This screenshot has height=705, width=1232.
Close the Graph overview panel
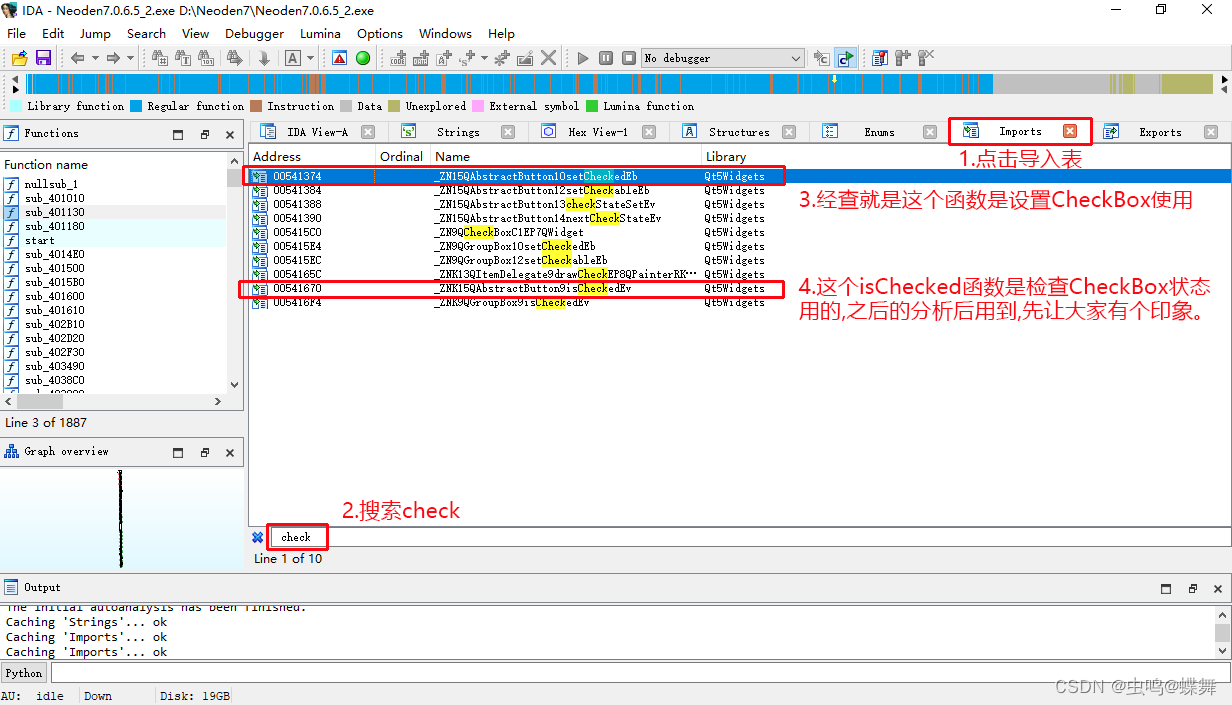pyautogui.click(x=229, y=452)
